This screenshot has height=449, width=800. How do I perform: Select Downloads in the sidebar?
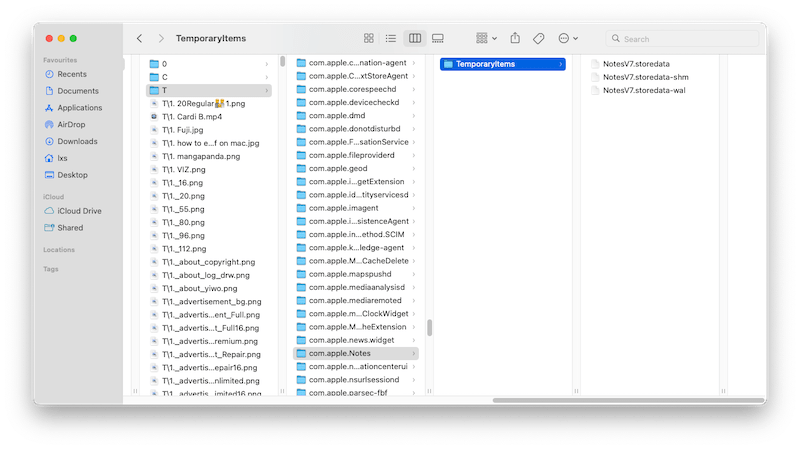point(76,141)
